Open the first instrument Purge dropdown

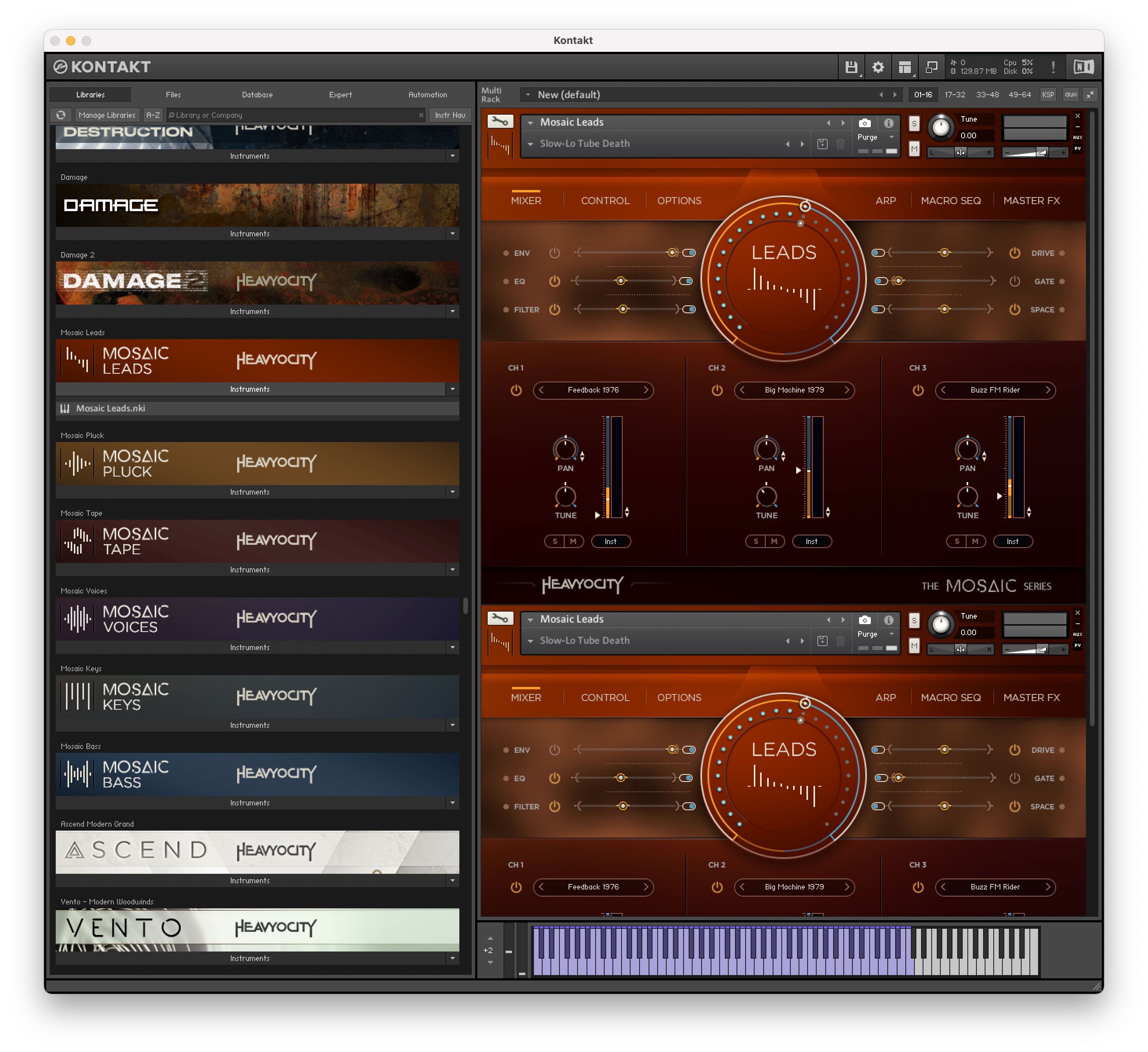[892, 137]
